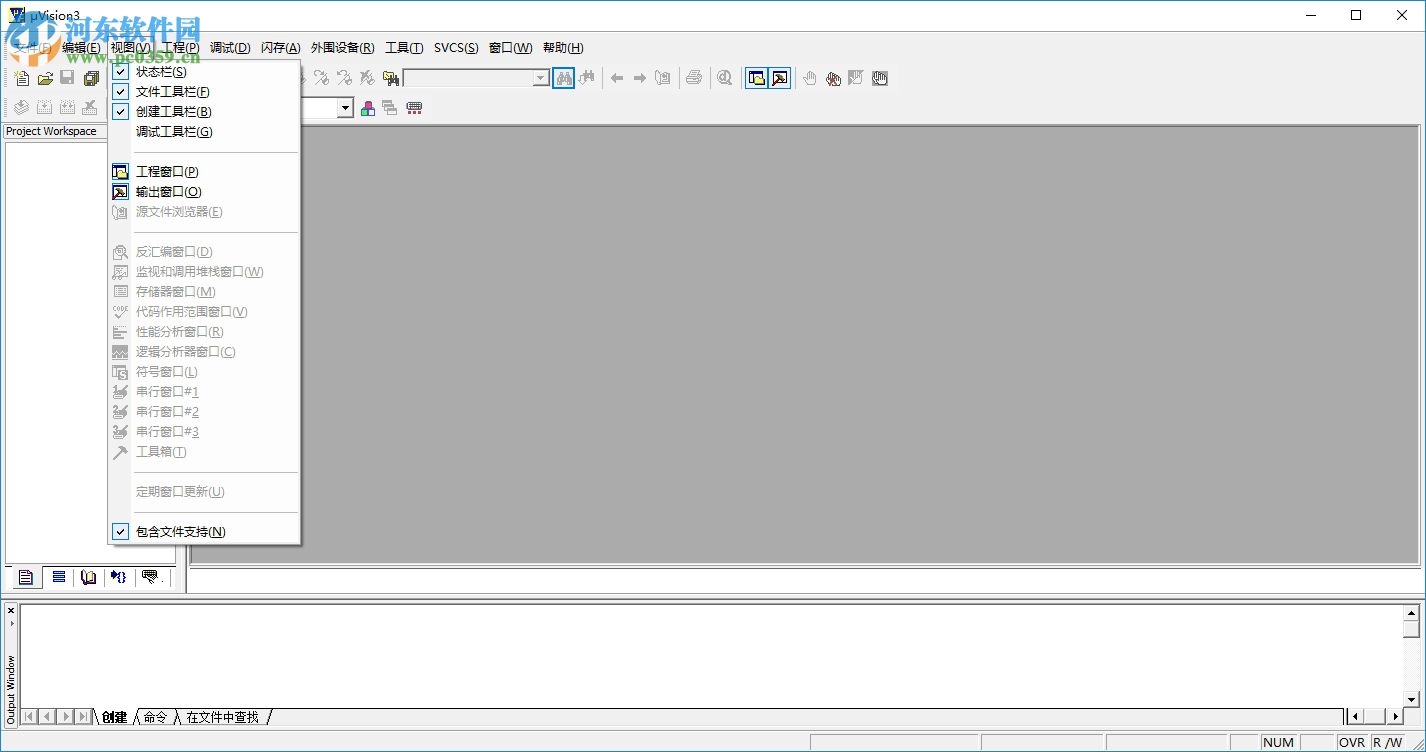Viewport: 1426px width, 752px height.
Task: Switch to the 在文件中查找 output tab
Action: pos(222,717)
